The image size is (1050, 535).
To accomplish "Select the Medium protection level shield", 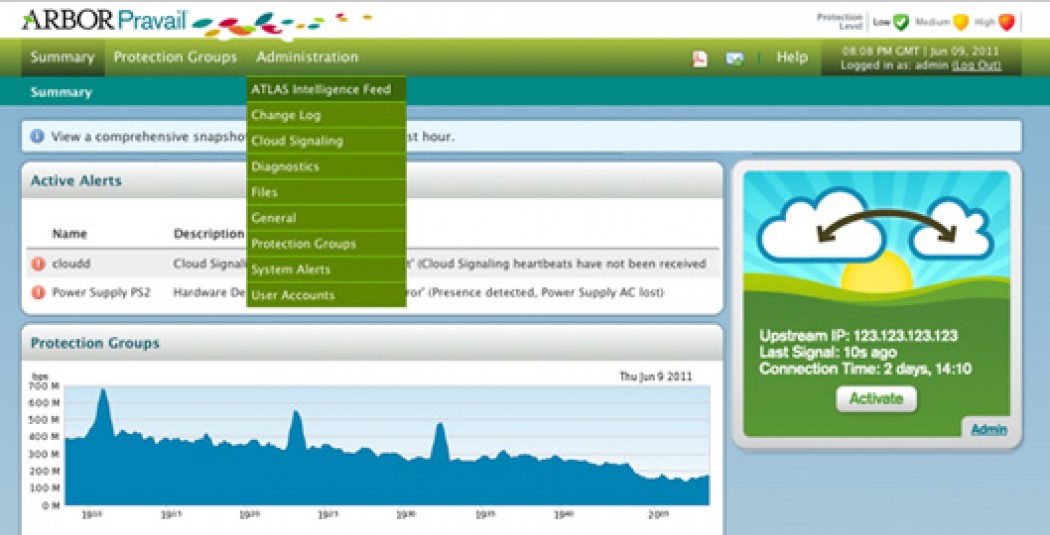I will coord(961,22).
